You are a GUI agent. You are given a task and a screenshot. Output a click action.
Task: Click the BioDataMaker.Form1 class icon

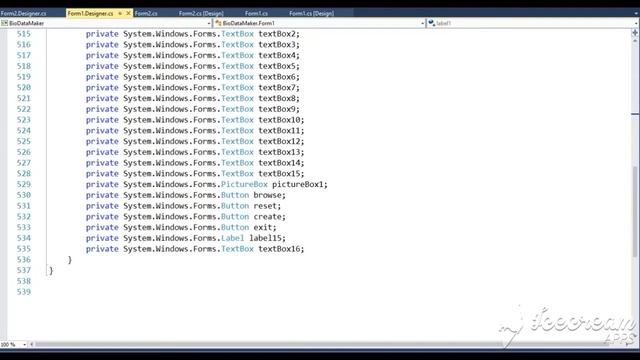pos(218,23)
